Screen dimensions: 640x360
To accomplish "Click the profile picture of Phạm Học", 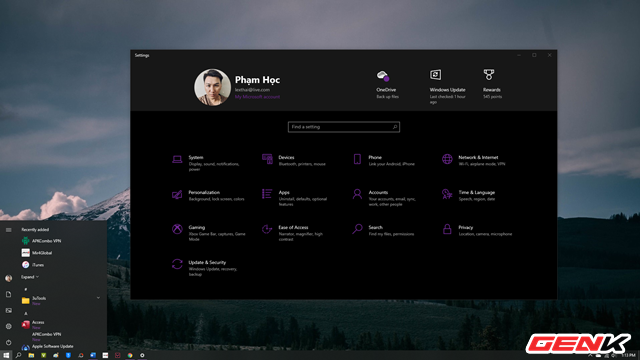I will click(x=212, y=87).
